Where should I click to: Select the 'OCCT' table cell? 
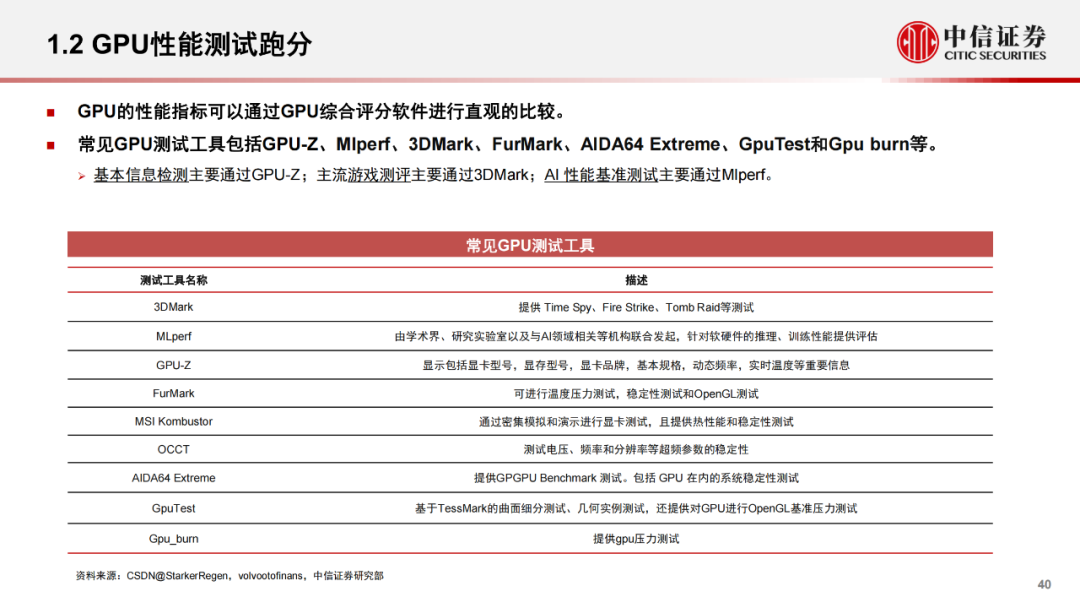click(174, 449)
